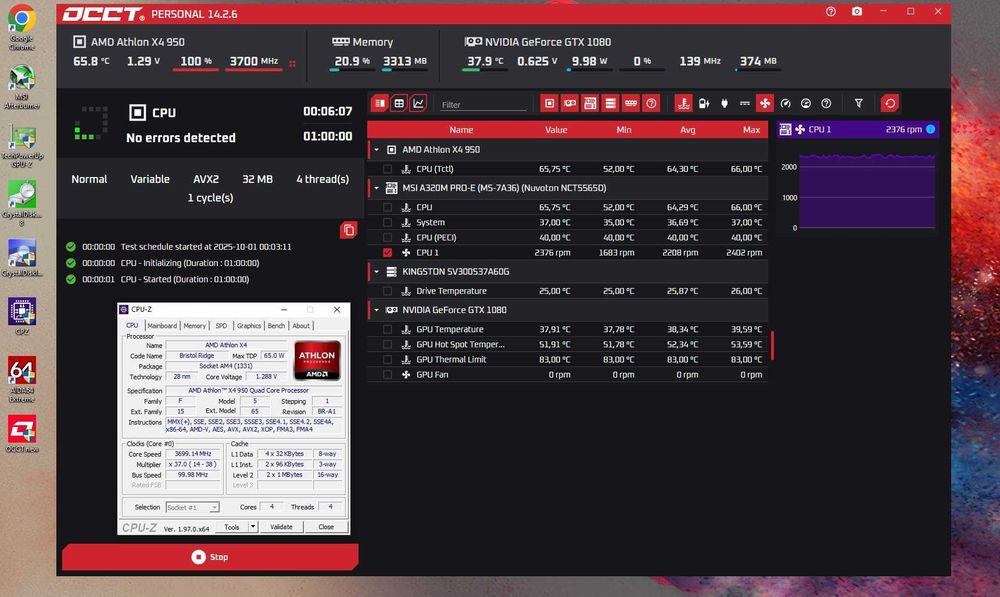Collapse the MSI A320M PRO-E group
Screen dimensions: 1000x597
pyautogui.click(x=376, y=188)
